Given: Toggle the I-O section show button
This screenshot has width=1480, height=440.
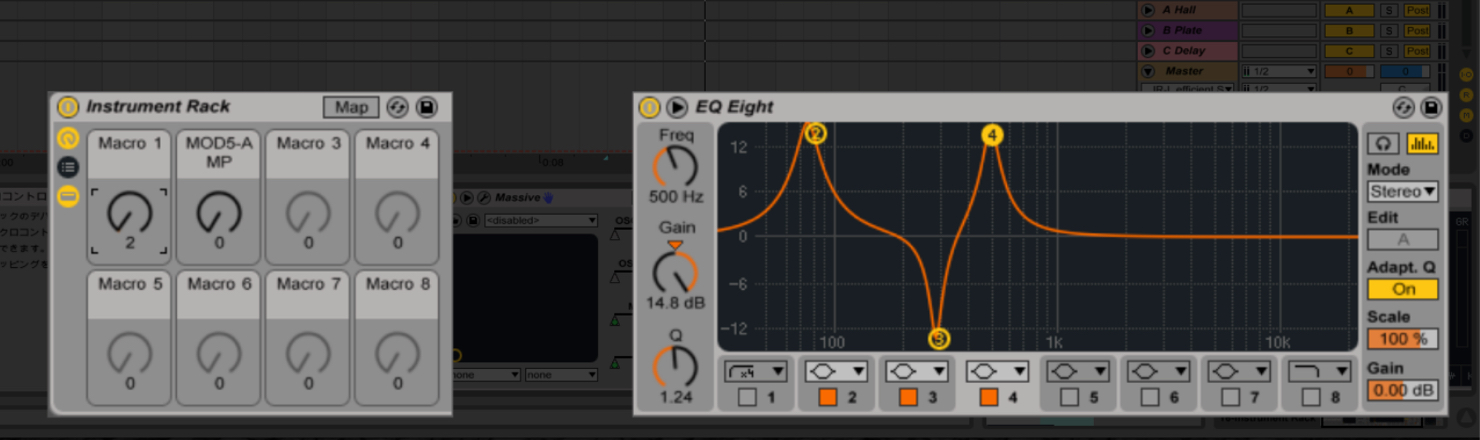Looking at the screenshot, I should 1467,75.
